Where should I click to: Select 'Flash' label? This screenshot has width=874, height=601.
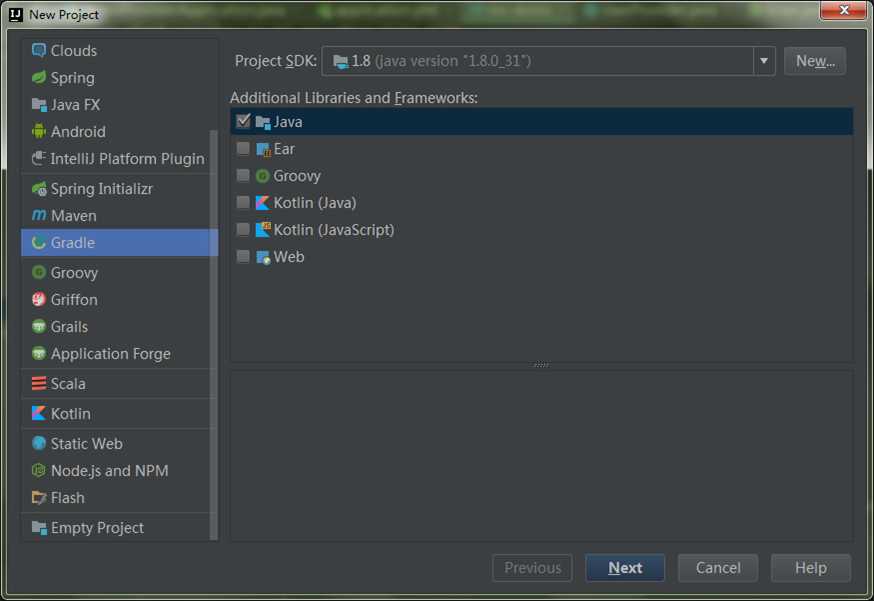coord(67,497)
